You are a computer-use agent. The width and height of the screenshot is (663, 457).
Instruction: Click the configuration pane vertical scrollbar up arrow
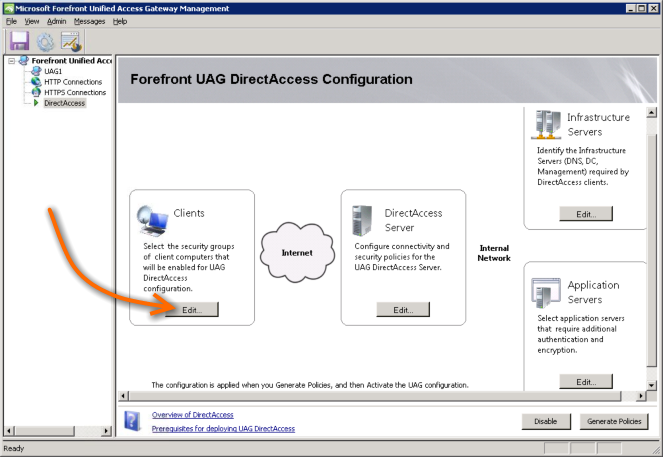pos(652,112)
